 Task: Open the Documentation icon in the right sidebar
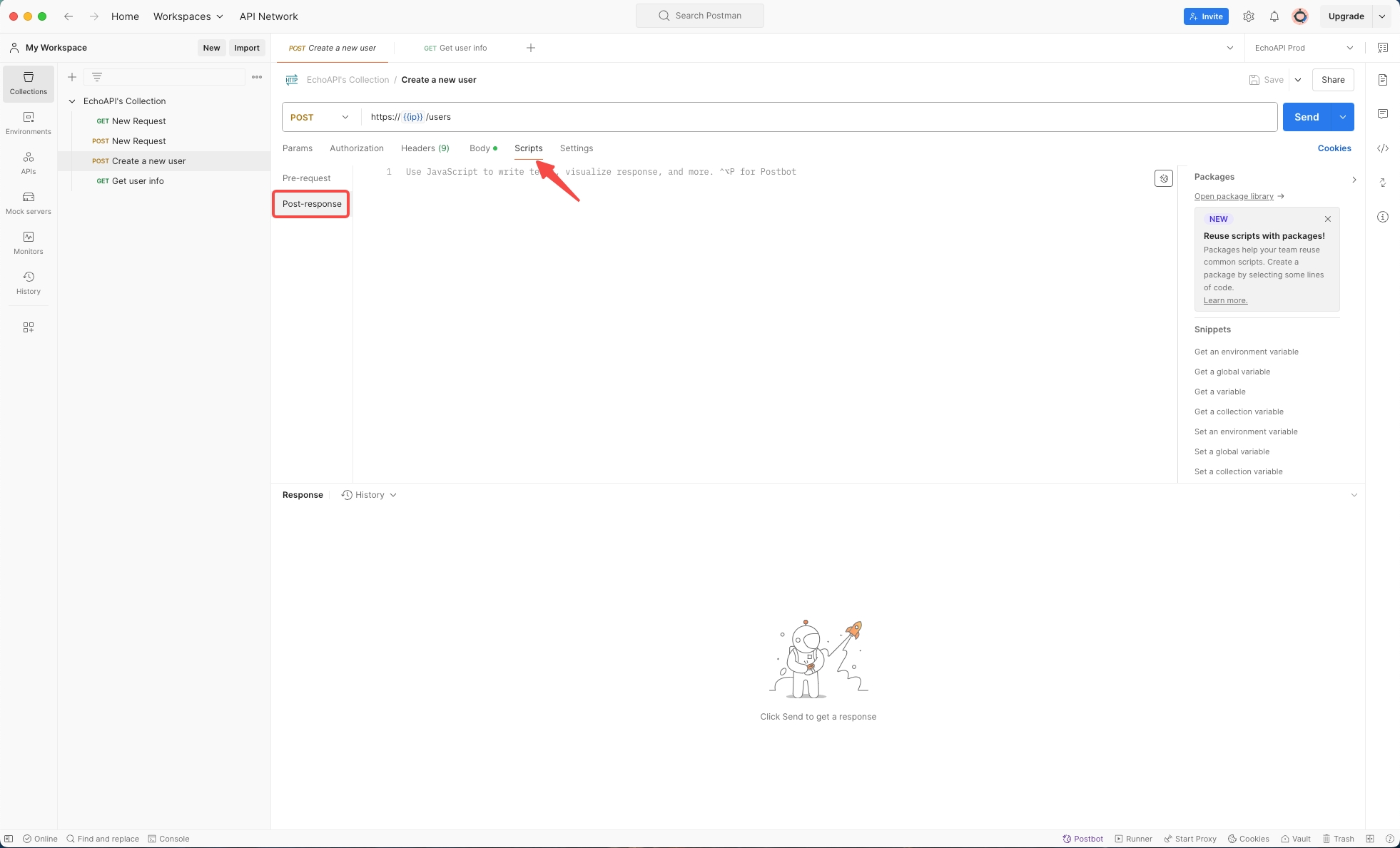click(x=1383, y=80)
